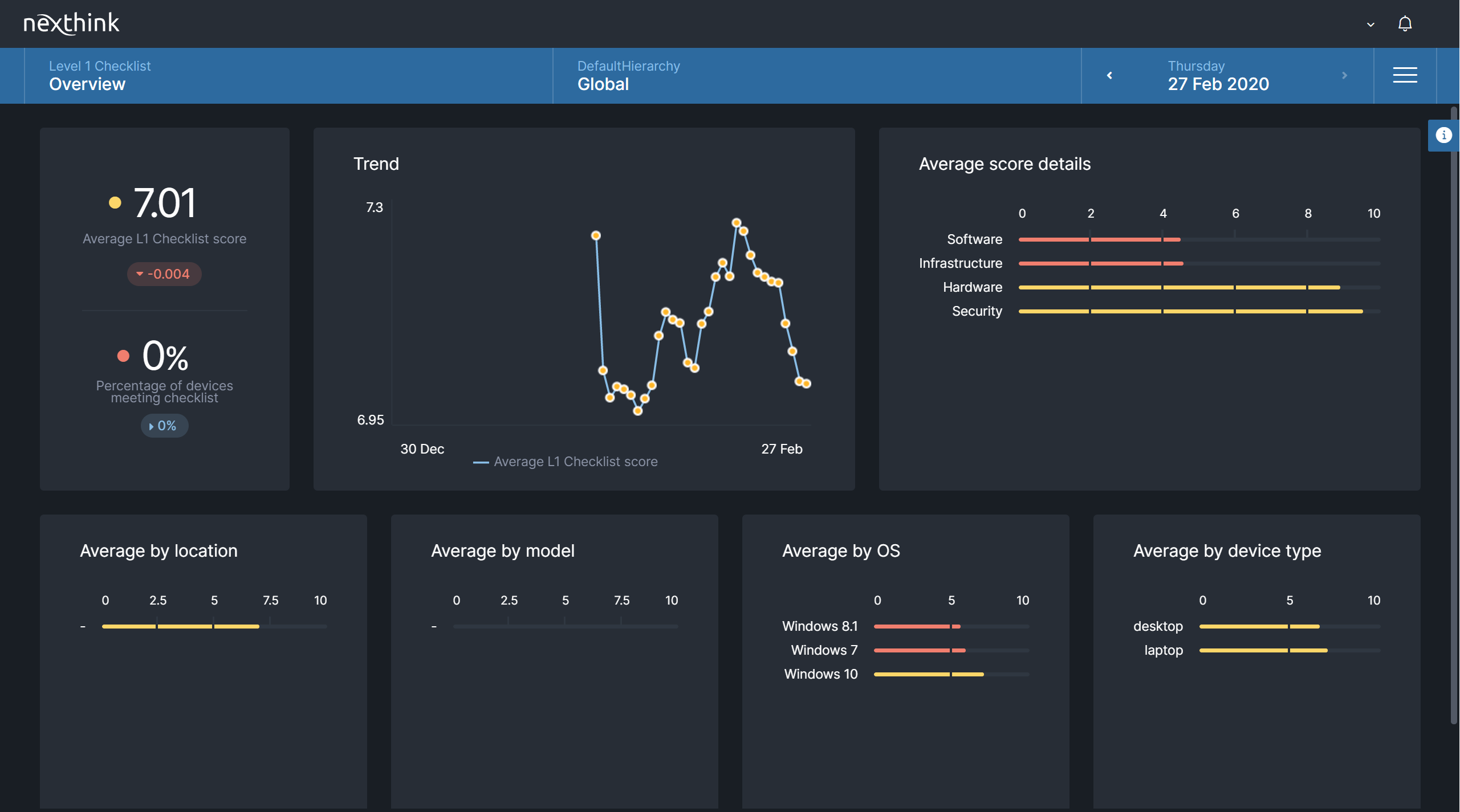Click the -0.004 score change badge
This screenshot has height=812, width=1460.
pyautogui.click(x=164, y=274)
